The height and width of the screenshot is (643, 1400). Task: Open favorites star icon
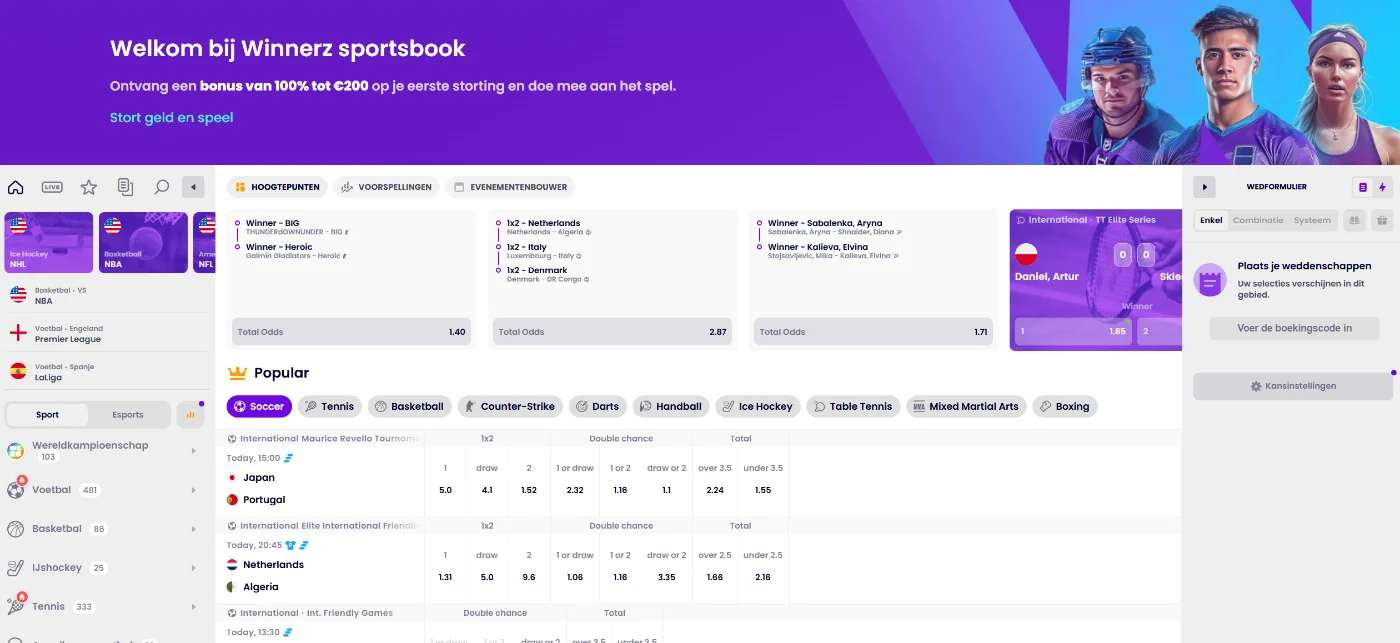[89, 187]
